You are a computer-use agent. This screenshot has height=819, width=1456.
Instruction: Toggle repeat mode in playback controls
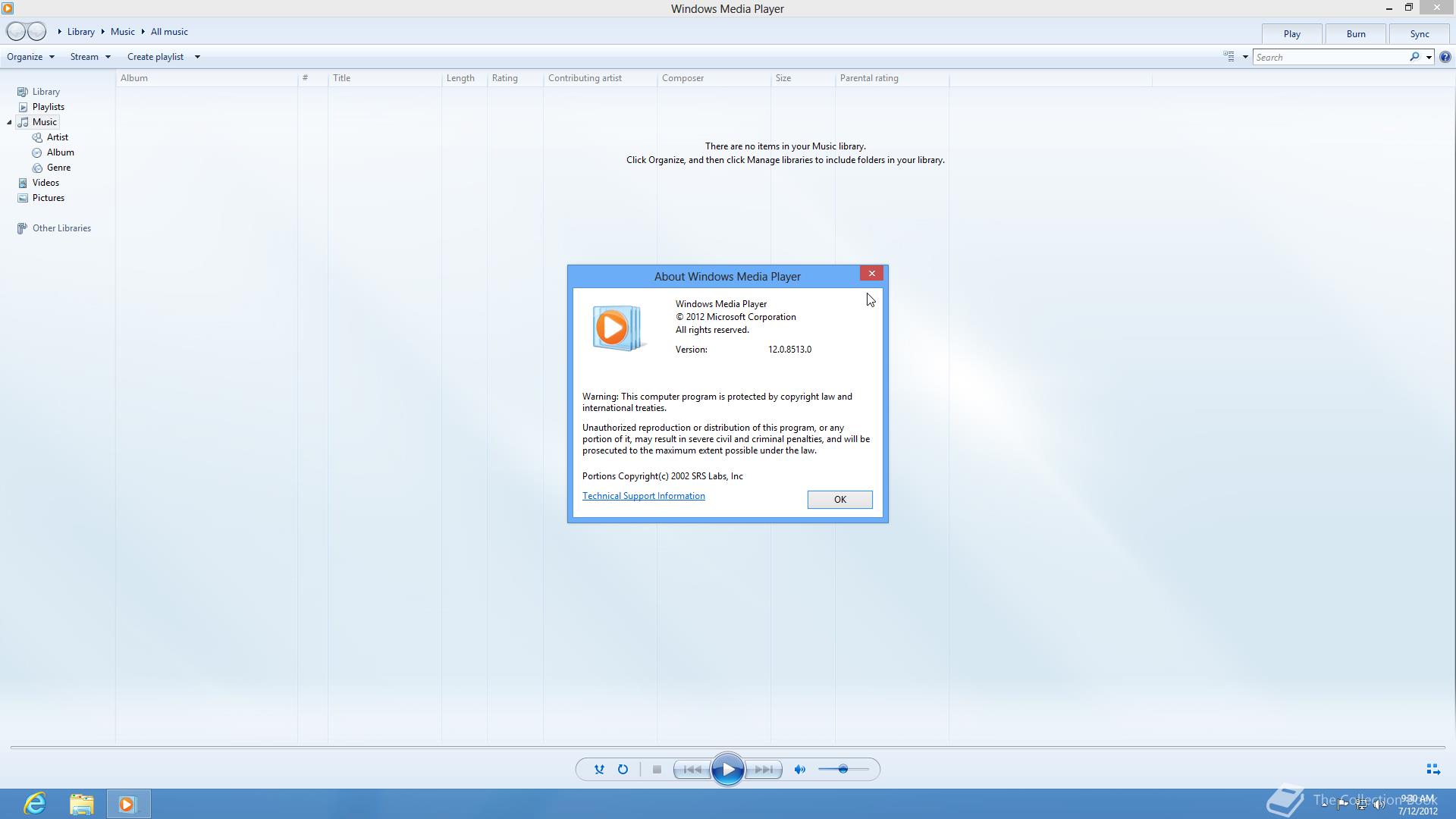pos(623,770)
